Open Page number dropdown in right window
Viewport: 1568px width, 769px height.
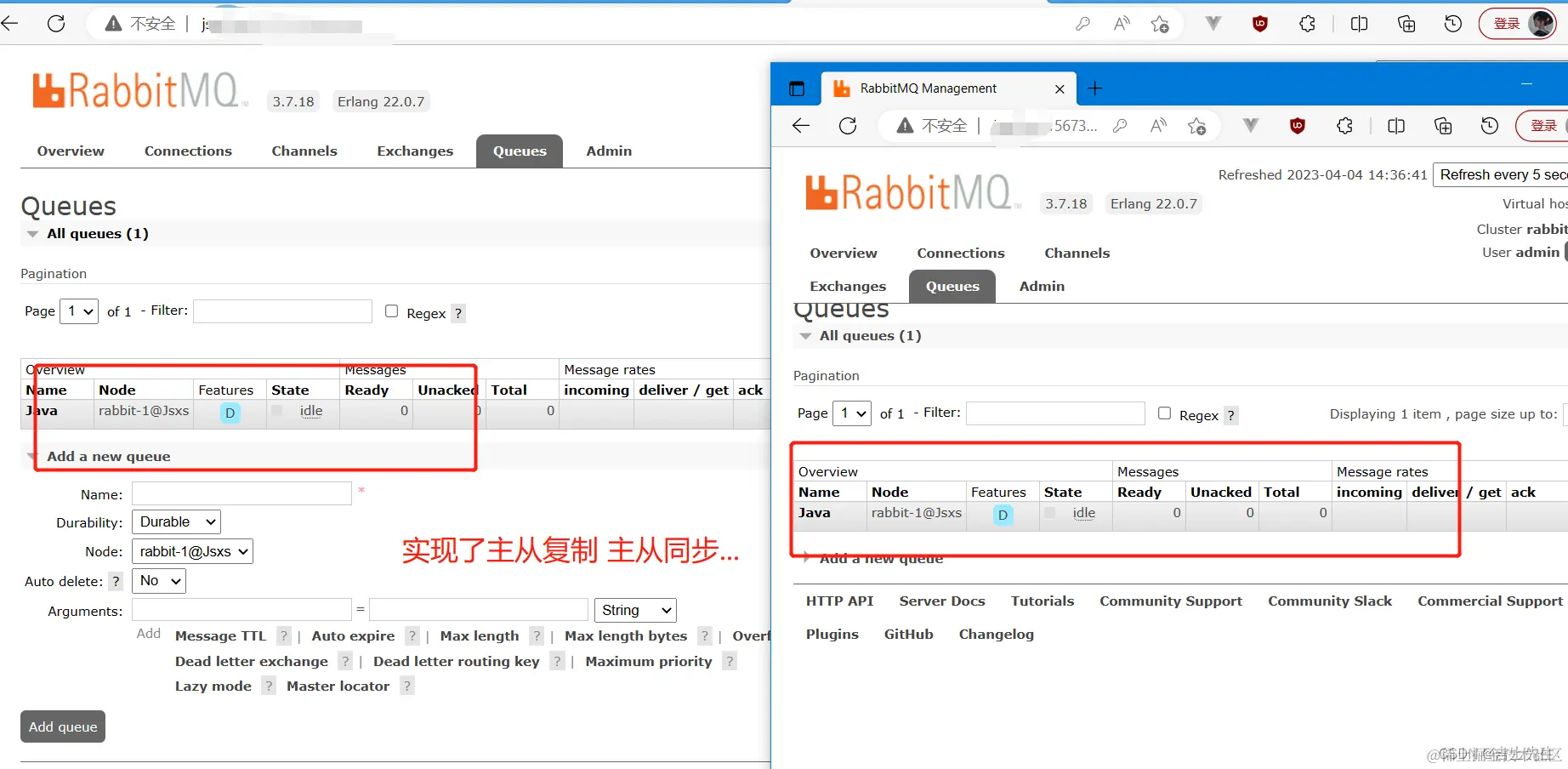tap(852, 413)
